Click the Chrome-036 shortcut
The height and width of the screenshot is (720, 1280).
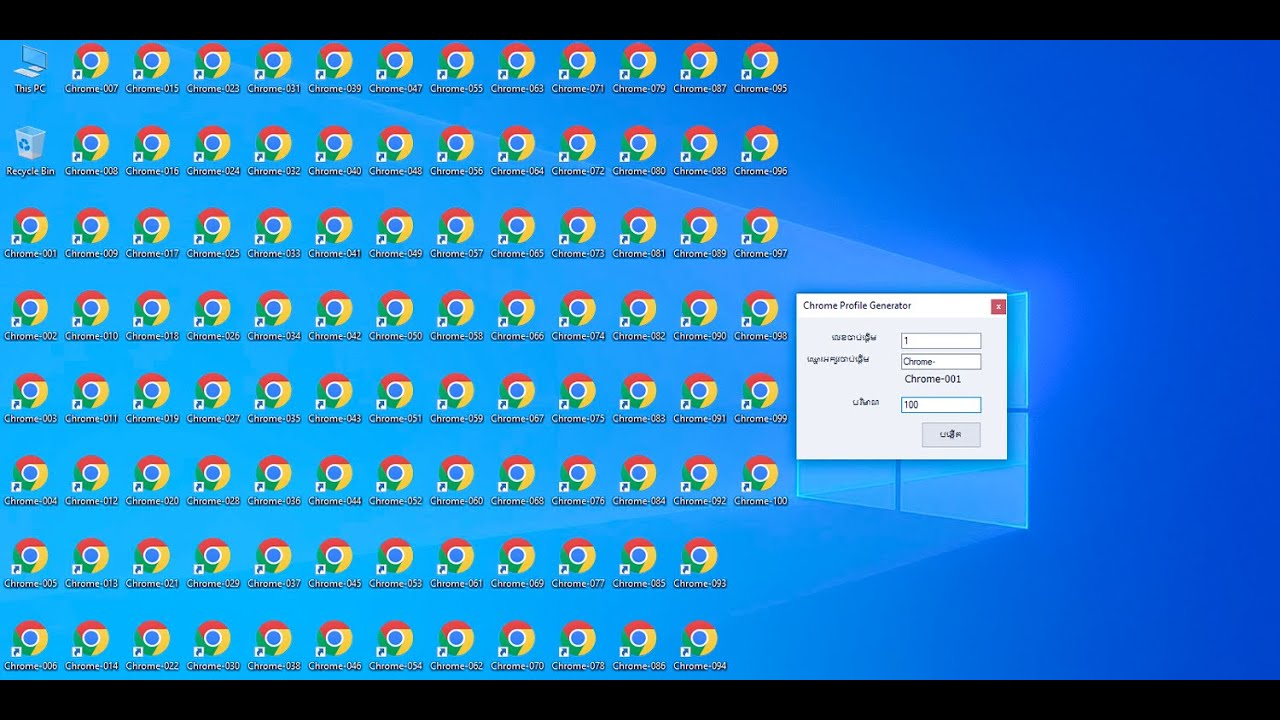pyautogui.click(x=274, y=482)
